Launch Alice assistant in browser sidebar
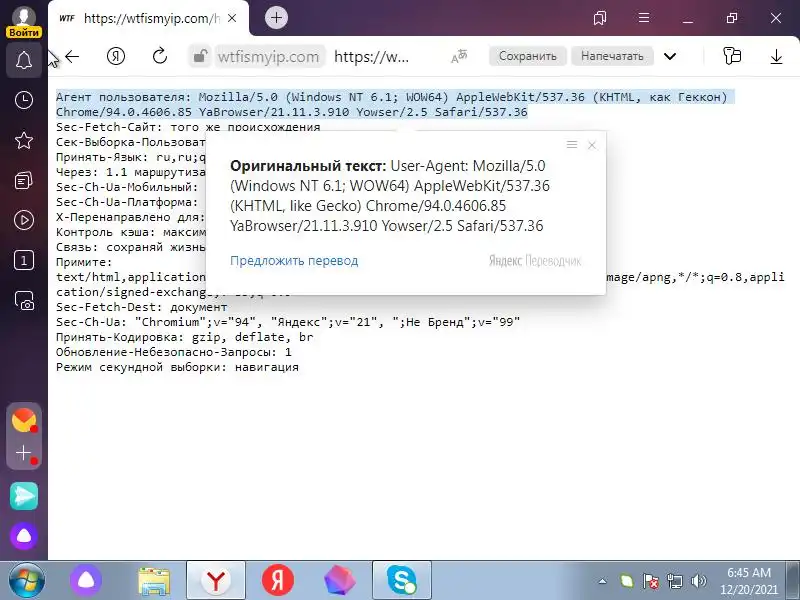This screenshot has width=800, height=600. point(24,536)
